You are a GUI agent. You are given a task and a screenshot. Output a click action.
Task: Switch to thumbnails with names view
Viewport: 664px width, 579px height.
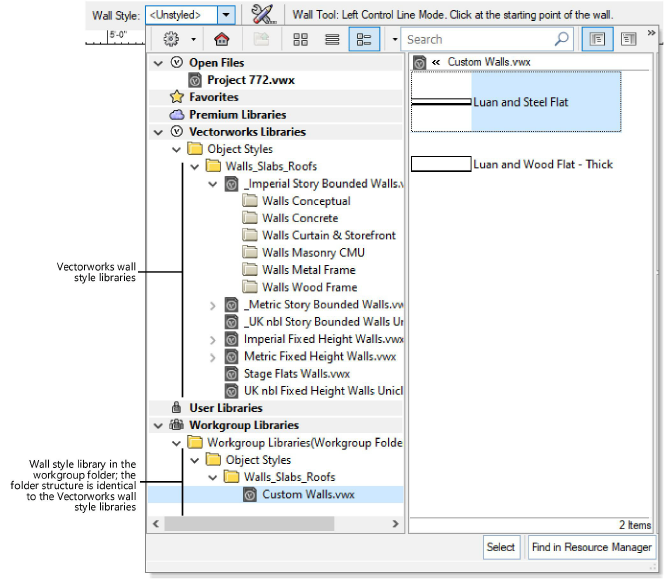364,39
